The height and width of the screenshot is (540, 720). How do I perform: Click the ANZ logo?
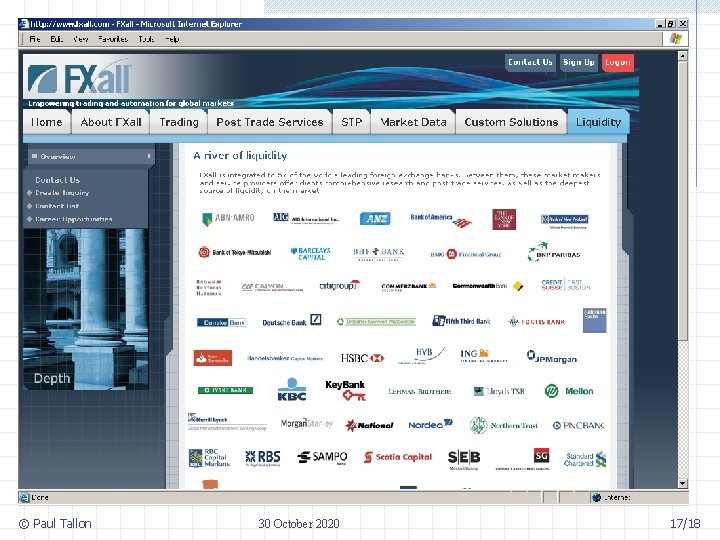click(375, 219)
